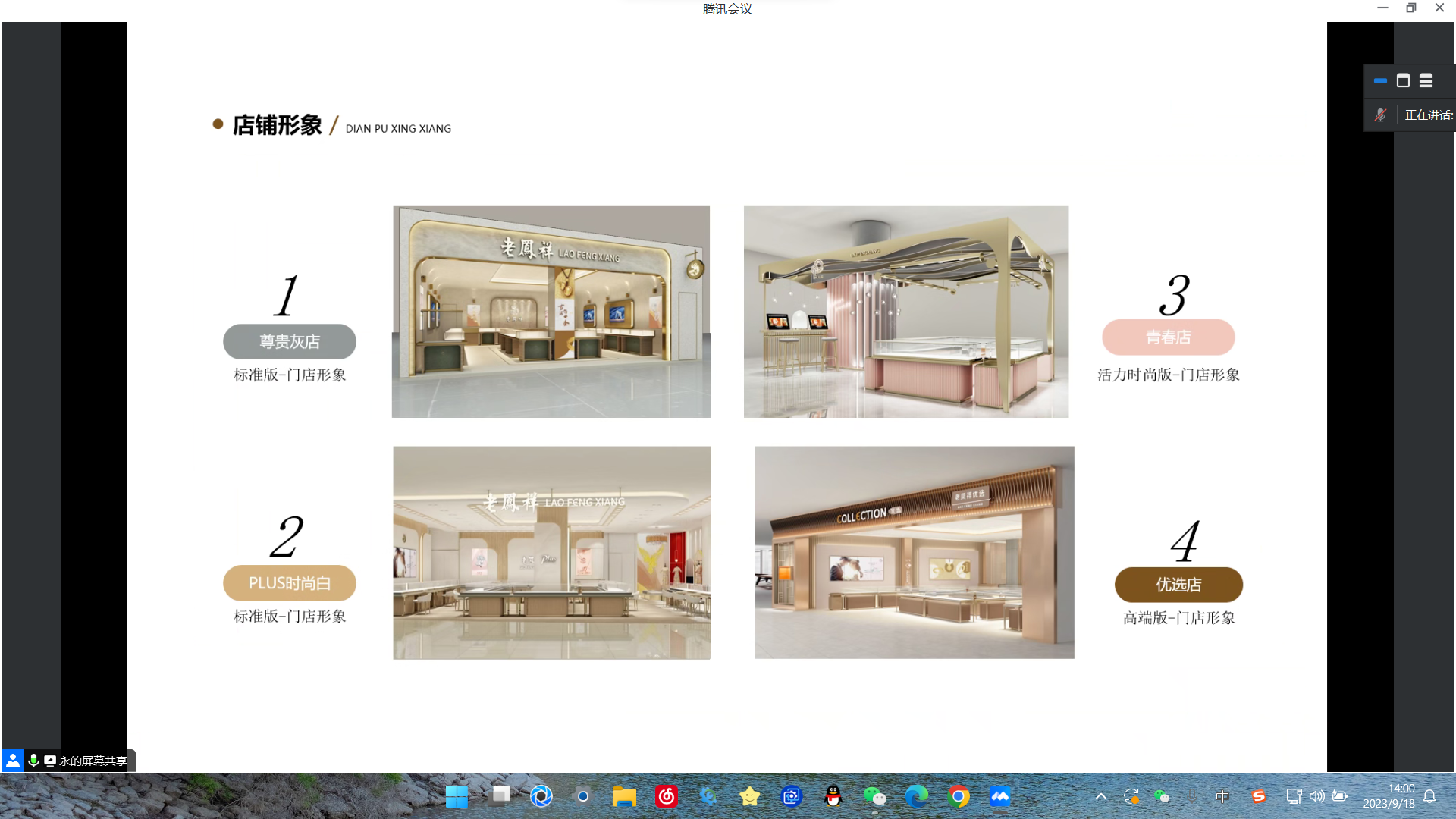Open NetEase Cloud Music from taskbar

pyautogui.click(x=666, y=796)
